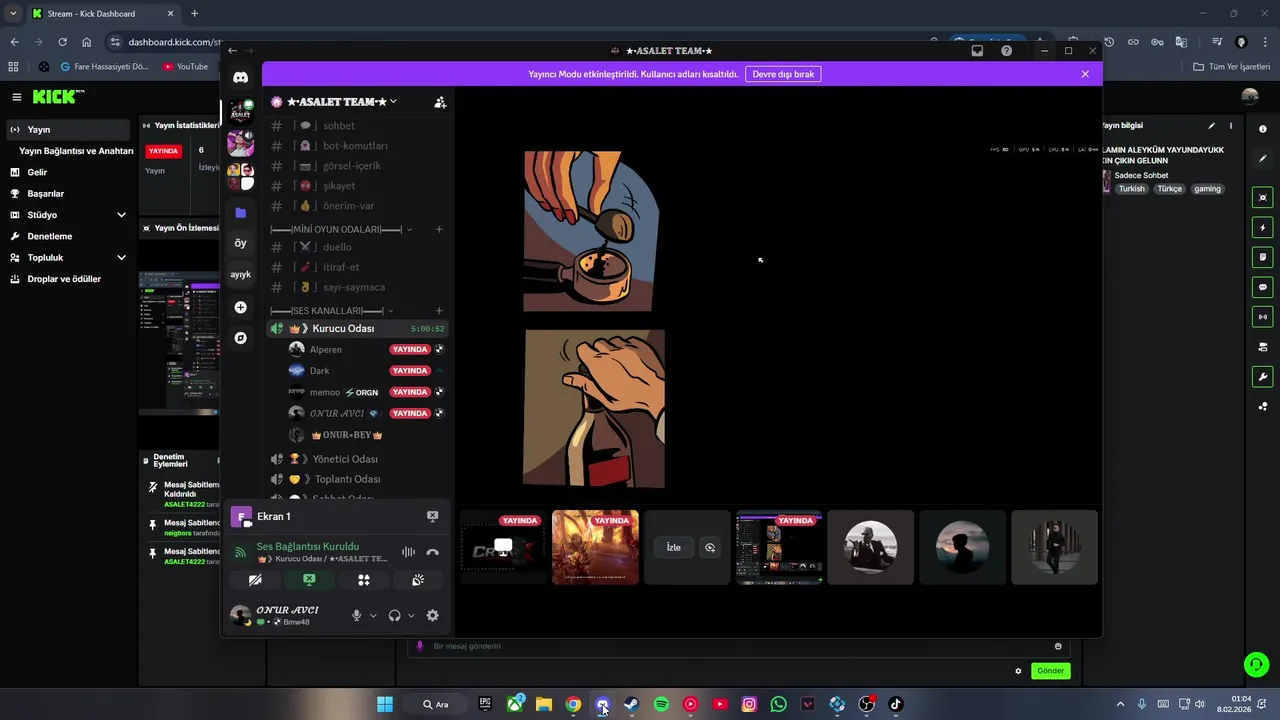Viewport: 1280px width, 720px height.
Task: Select the ASALET server icon in Discord
Action: (x=240, y=111)
